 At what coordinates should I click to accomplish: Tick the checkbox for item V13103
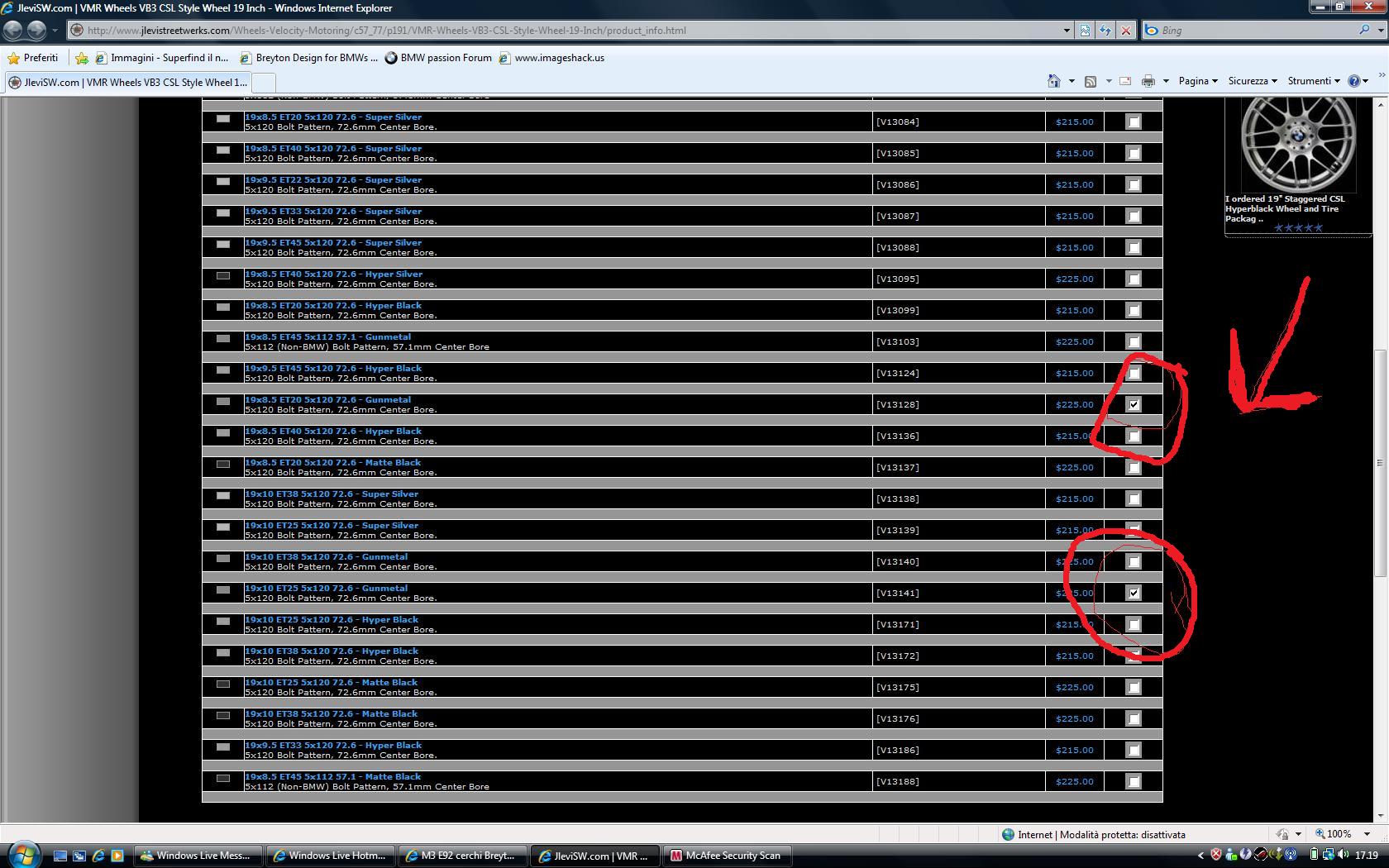tap(1134, 341)
